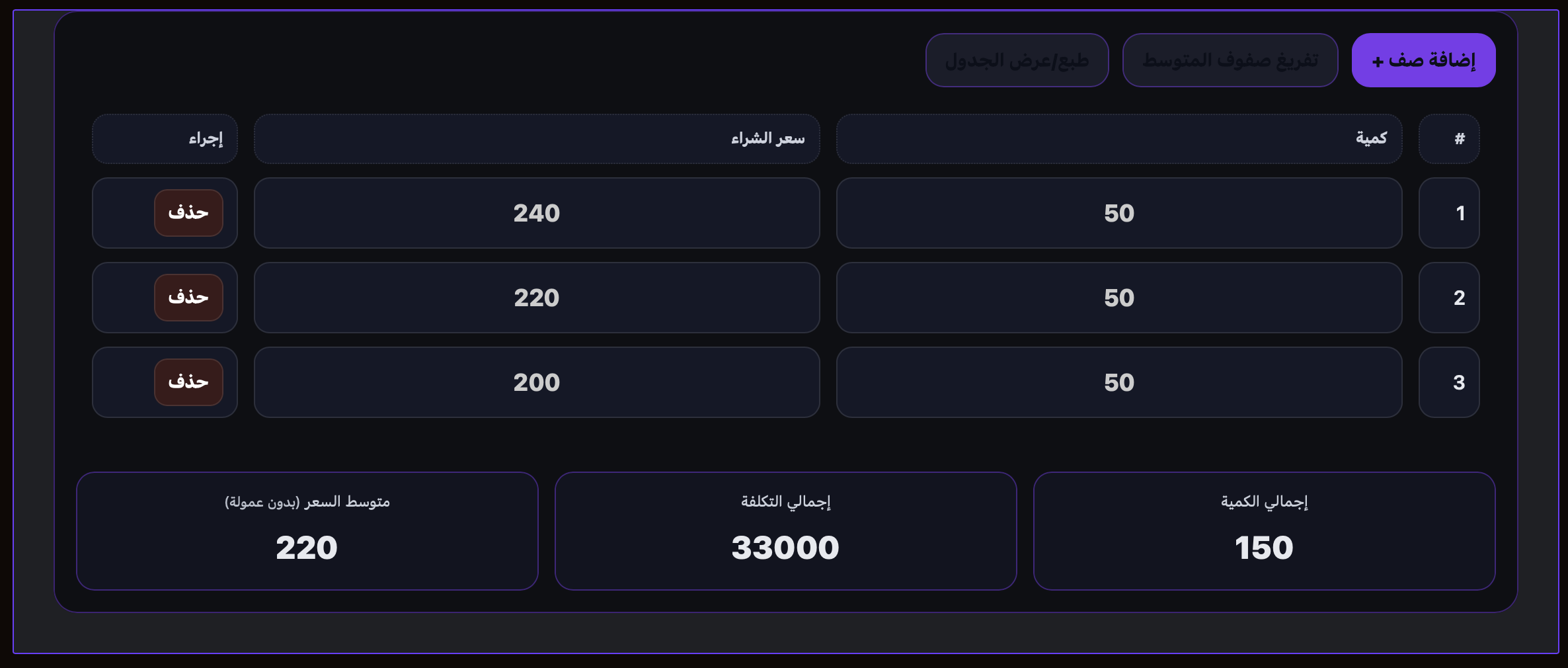Click the "كمية" quantity column header
The width and height of the screenshot is (1568, 668).
tap(1118, 139)
